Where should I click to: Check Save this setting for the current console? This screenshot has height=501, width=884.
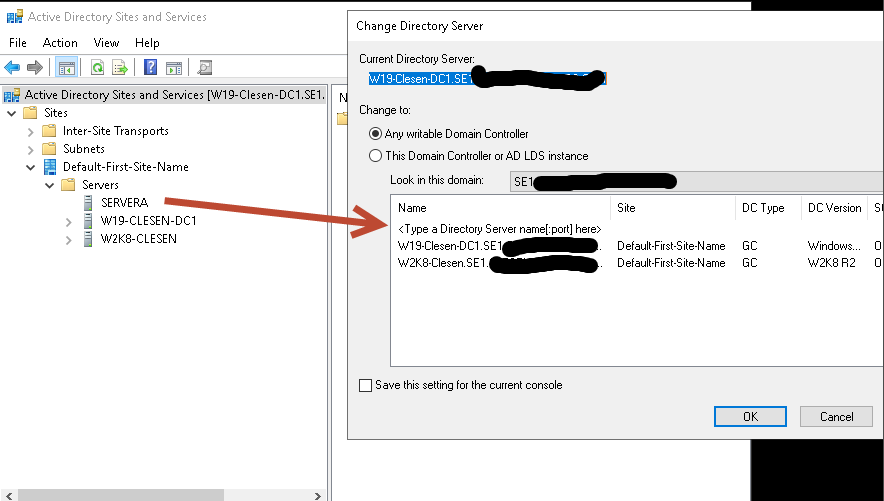coord(365,385)
